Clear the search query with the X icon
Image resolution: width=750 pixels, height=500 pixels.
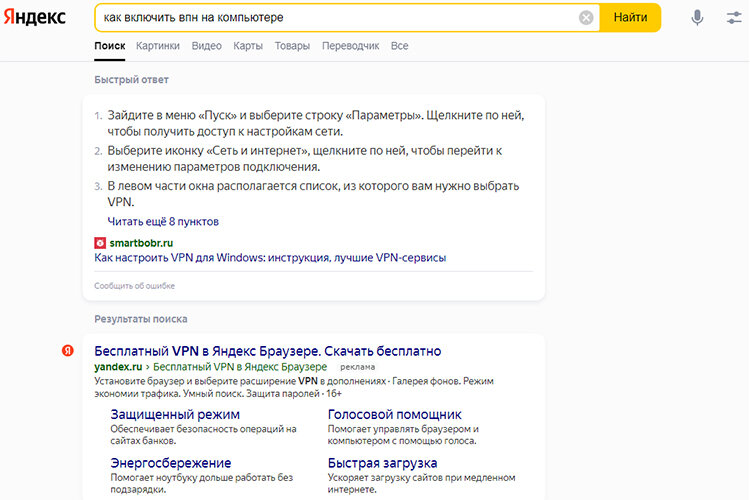[x=586, y=18]
